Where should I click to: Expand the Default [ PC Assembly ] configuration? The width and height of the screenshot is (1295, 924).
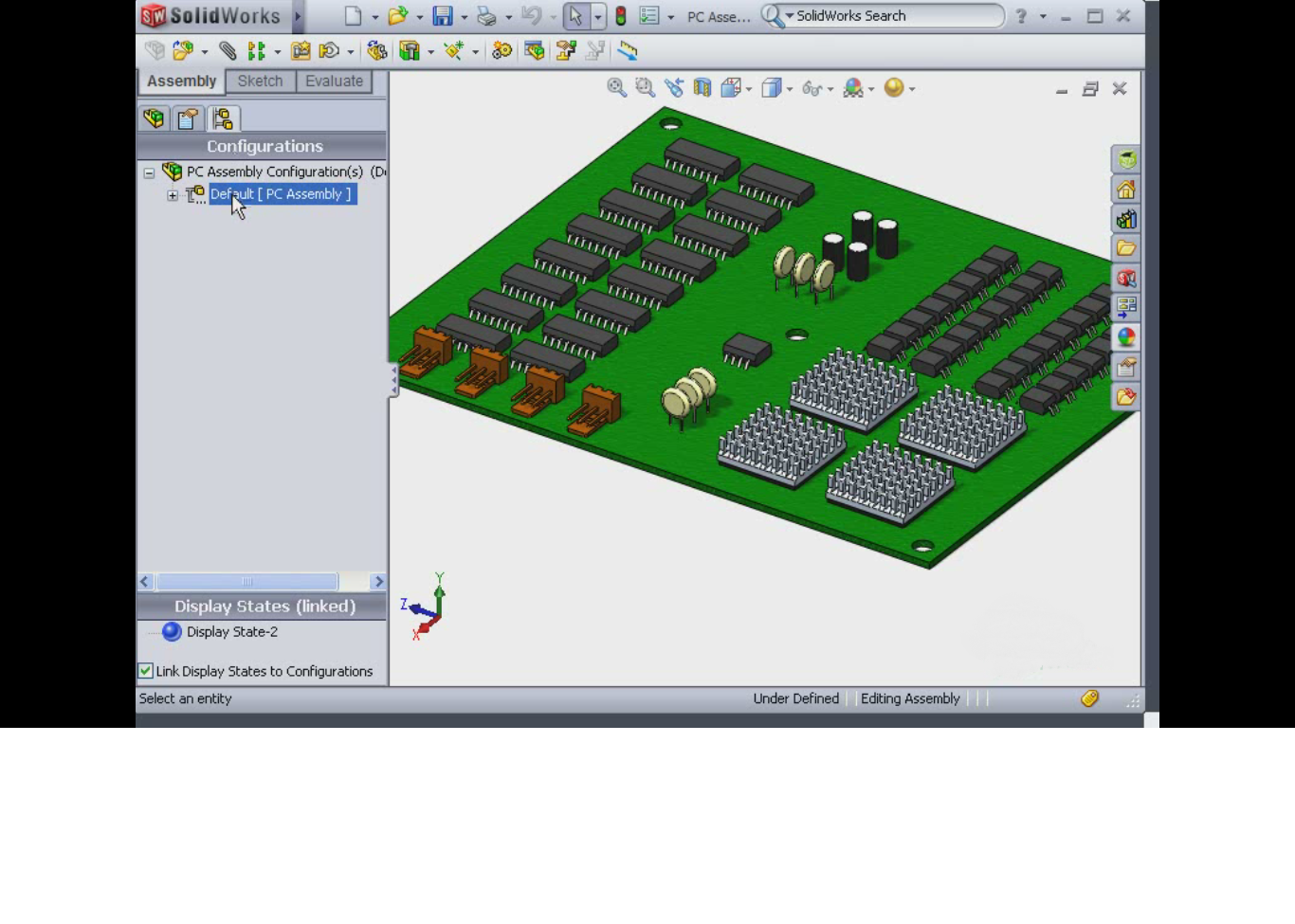click(173, 195)
